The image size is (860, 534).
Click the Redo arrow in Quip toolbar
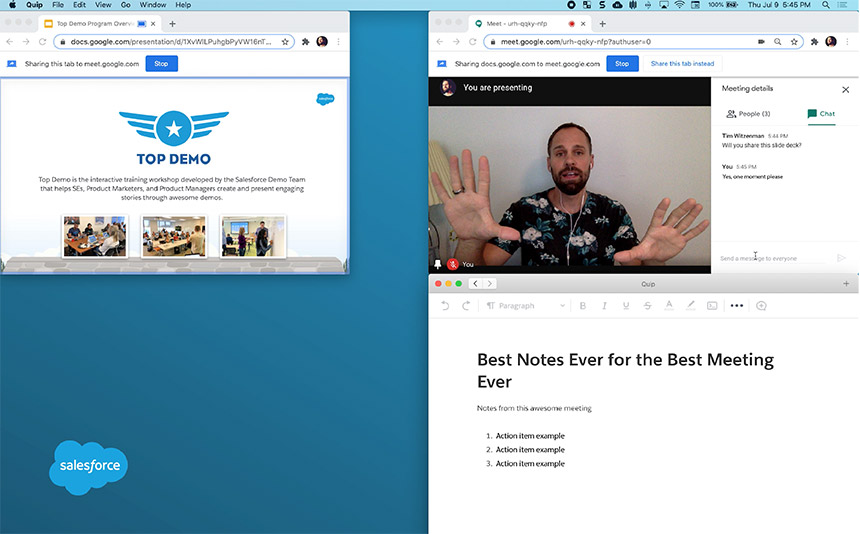coord(466,306)
